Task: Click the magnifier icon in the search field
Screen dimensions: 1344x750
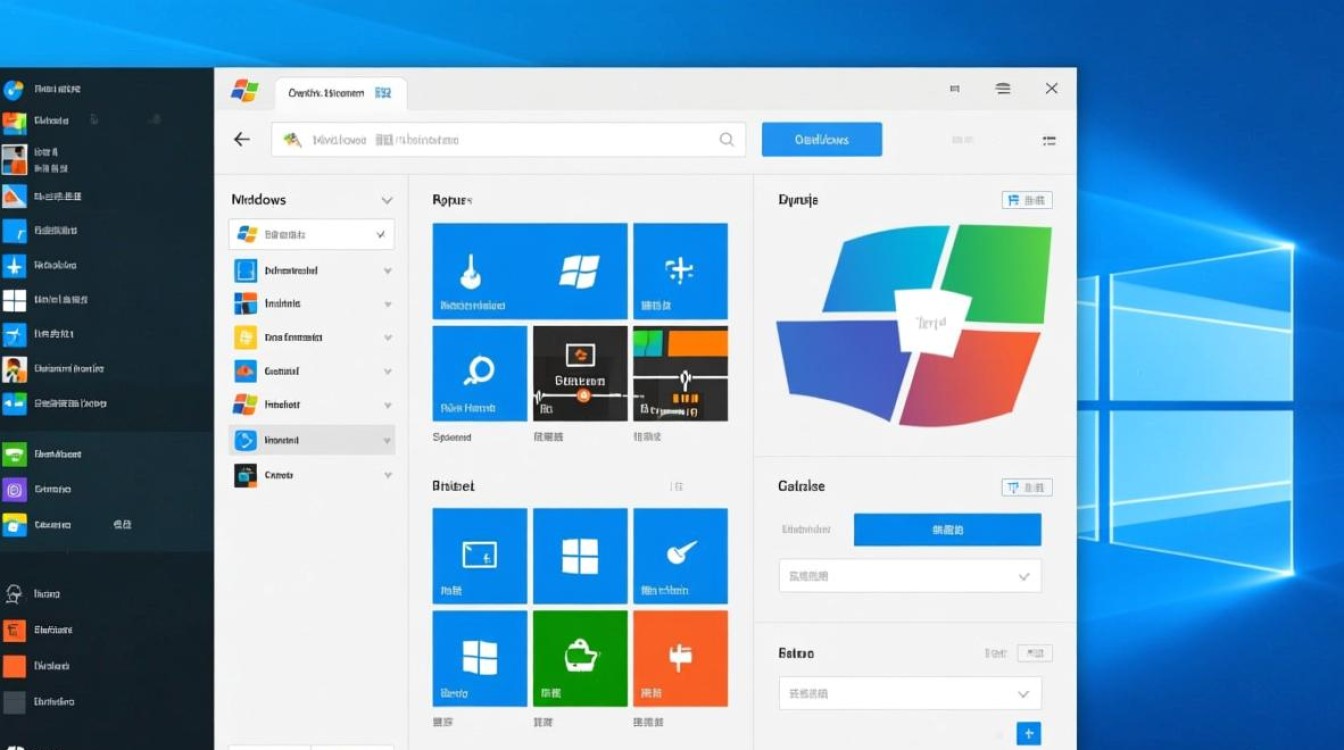Action: click(727, 140)
